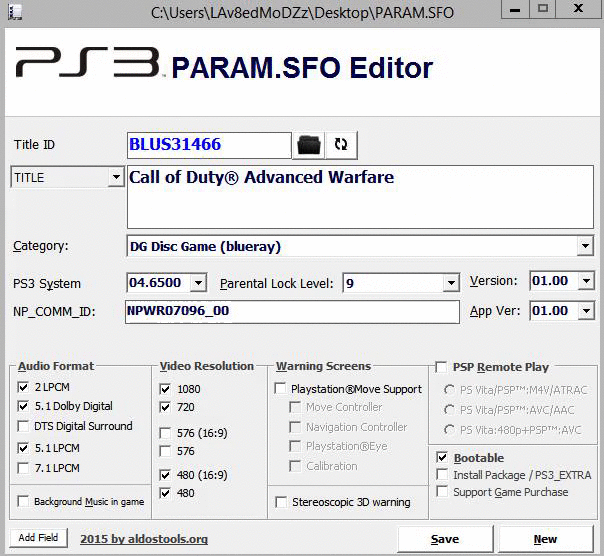Image resolution: width=604 pixels, height=556 pixels.
Task: Enable Install Package / PS3_EXTRA checkbox
Action: click(442, 475)
